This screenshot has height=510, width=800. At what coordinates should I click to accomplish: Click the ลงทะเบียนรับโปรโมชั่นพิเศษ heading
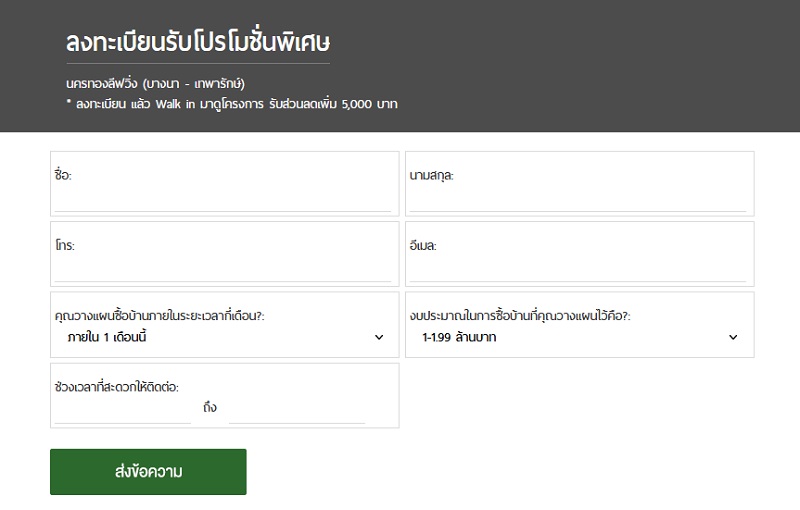[198, 41]
